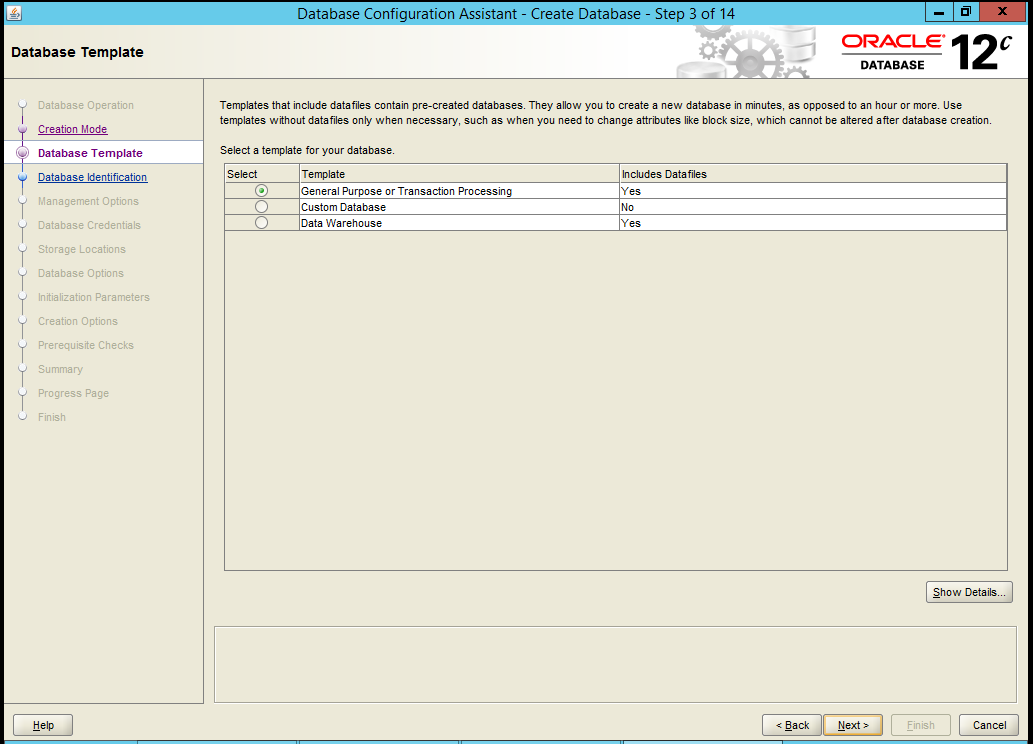Cancel the database creation wizard

coord(989,725)
